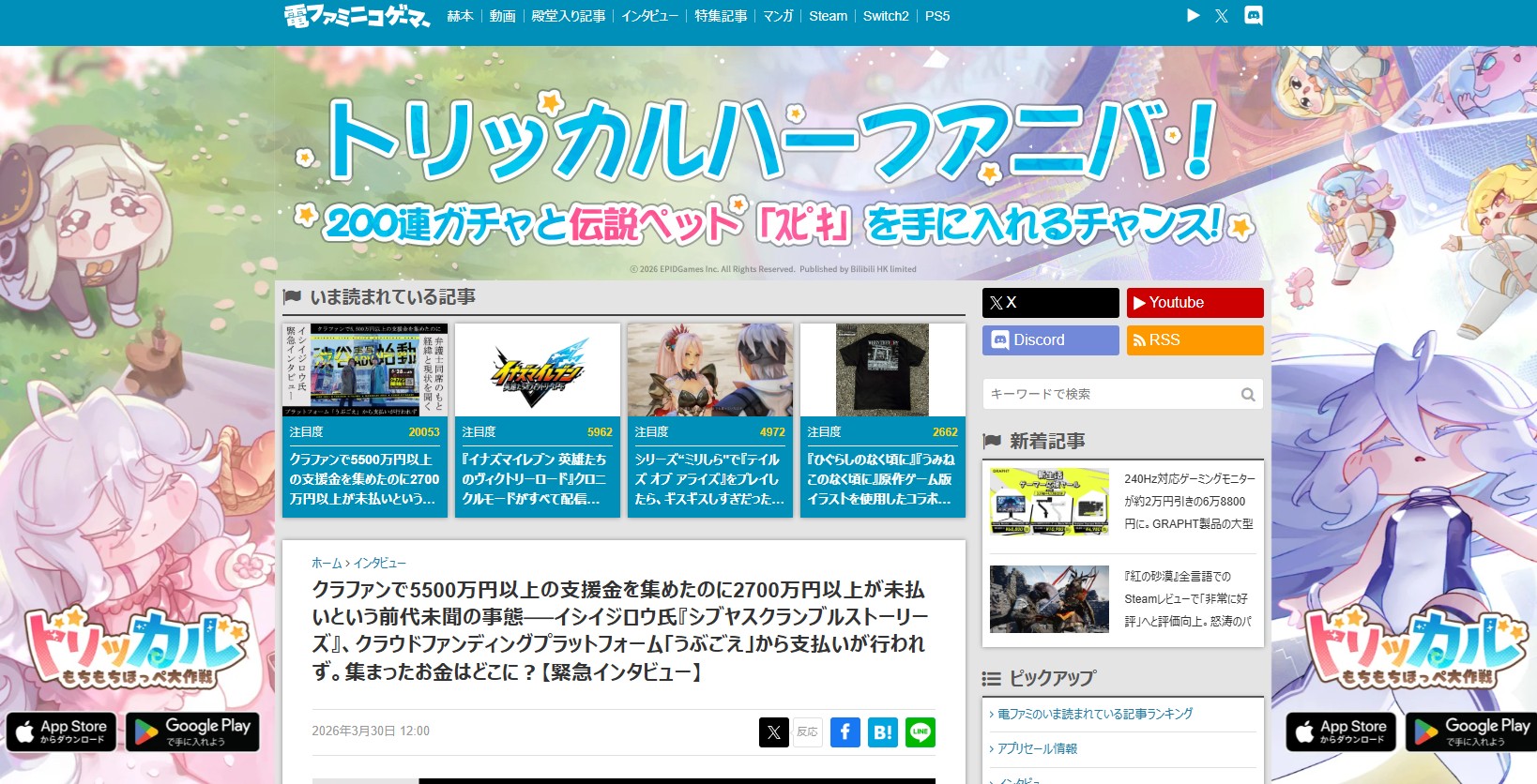Open the Discord icon in top header

[x=1253, y=16]
